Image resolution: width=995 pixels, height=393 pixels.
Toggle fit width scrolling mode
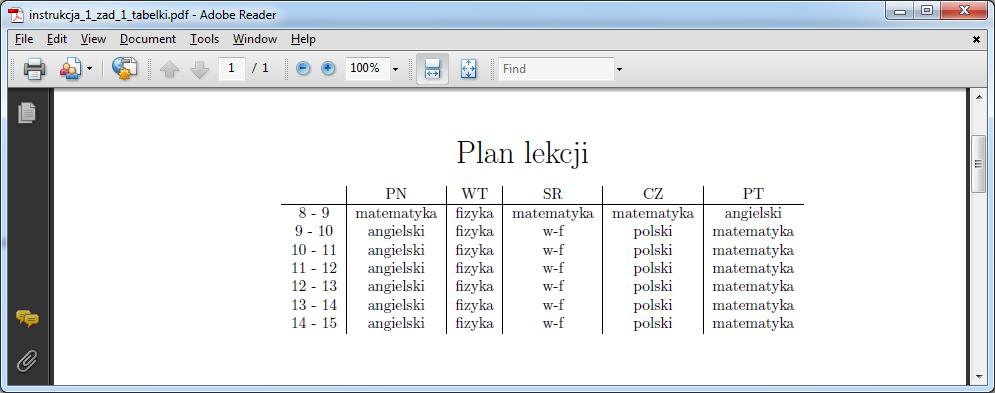(x=432, y=69)
